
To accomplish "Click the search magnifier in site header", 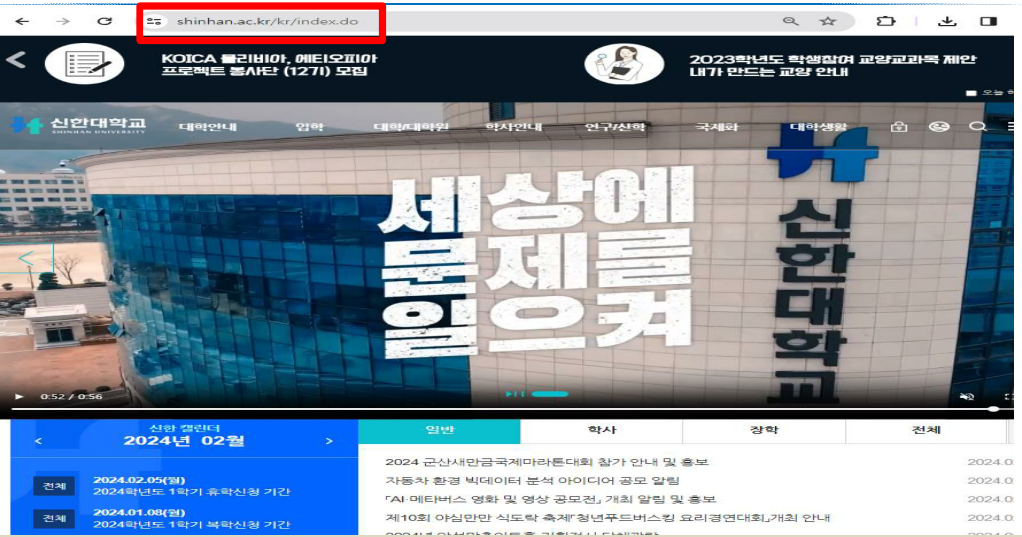I will pos(977,127).
